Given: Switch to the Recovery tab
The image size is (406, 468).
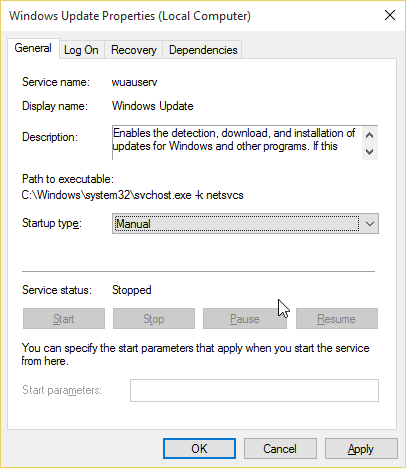Looking at the screenshot, I should pyautogui.click(x=134, y=50).
